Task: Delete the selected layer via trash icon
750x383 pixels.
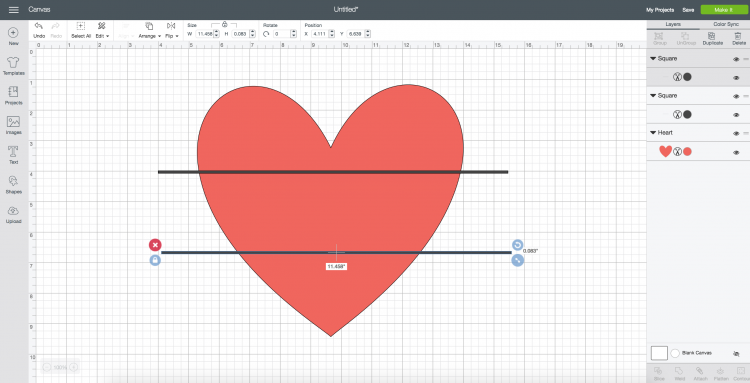Action: pos(739,39)
